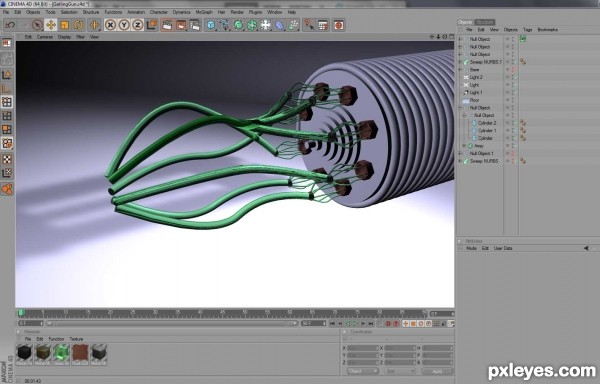Add a Cube primitive object
The height and width of the screenshot is (384, 600).
210,25
